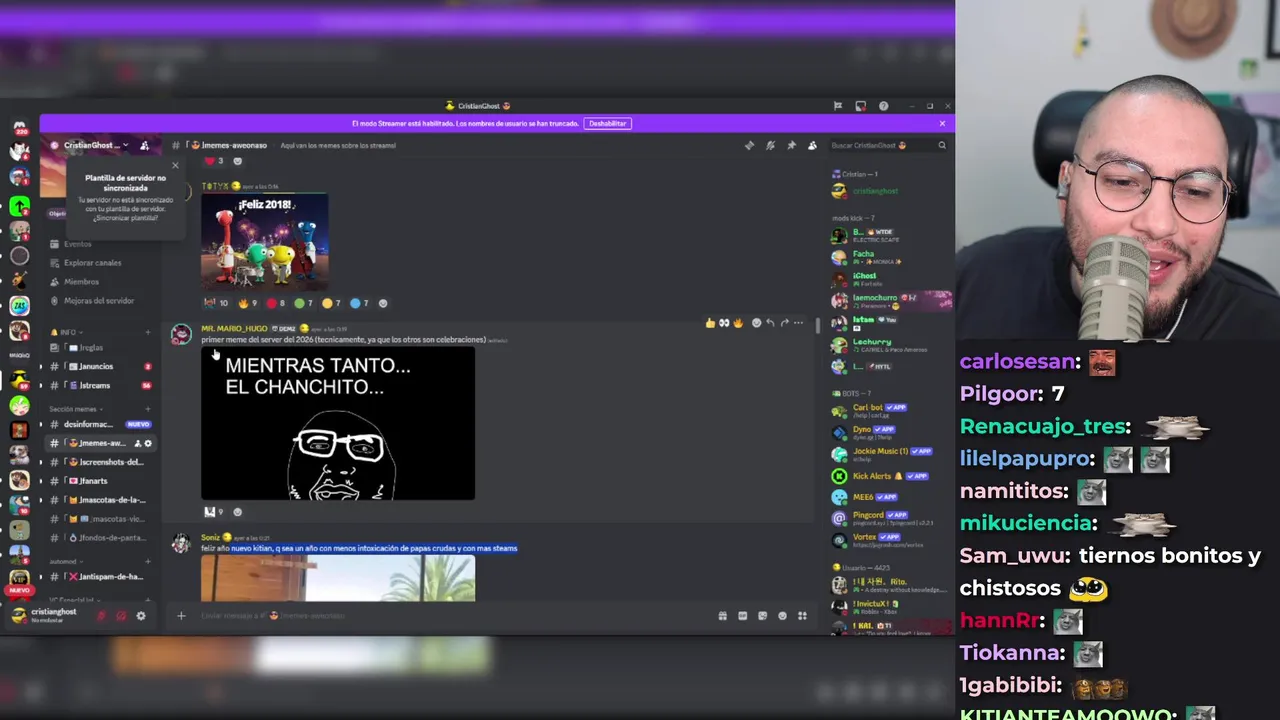The height and width of the screenshot is (720, 1280).
Task: Dismiss the purple Streamer mode banner
Action: point(942,123)
